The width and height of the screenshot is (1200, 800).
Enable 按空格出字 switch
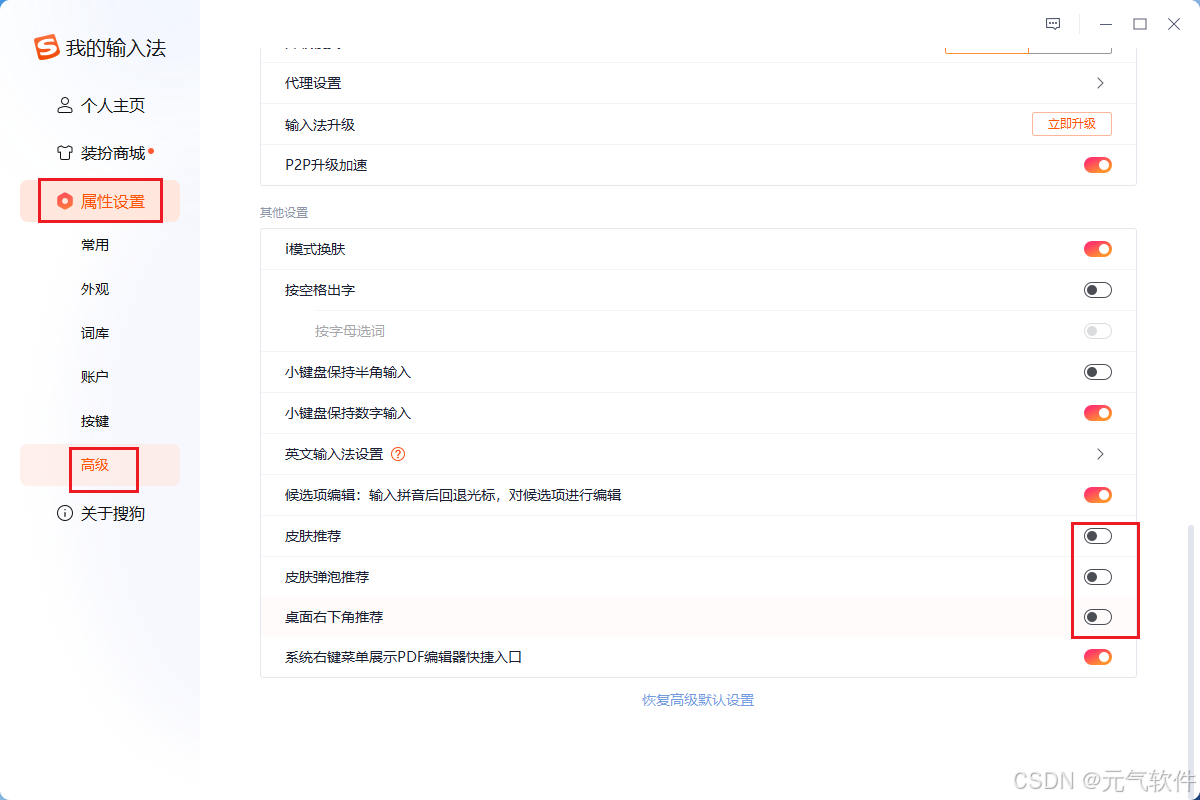[1098, 290]
